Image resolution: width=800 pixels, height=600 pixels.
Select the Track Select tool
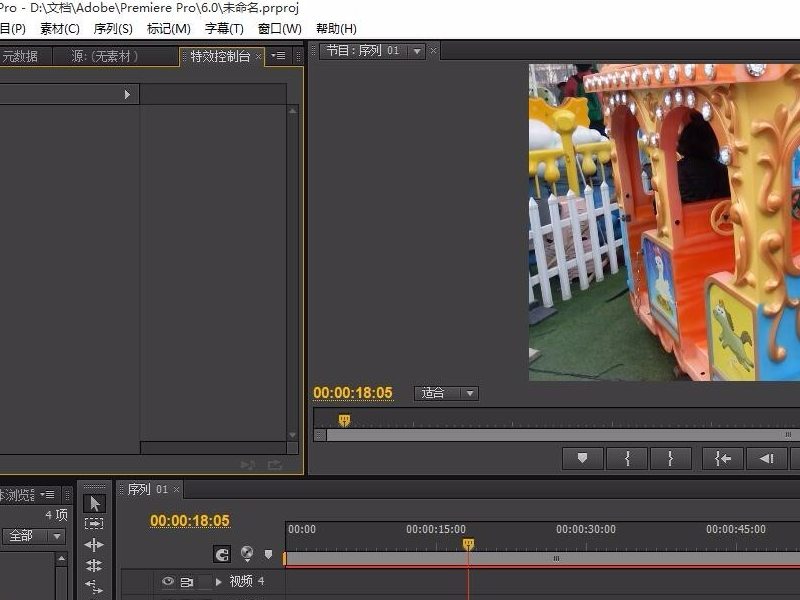tap(94, 523)
